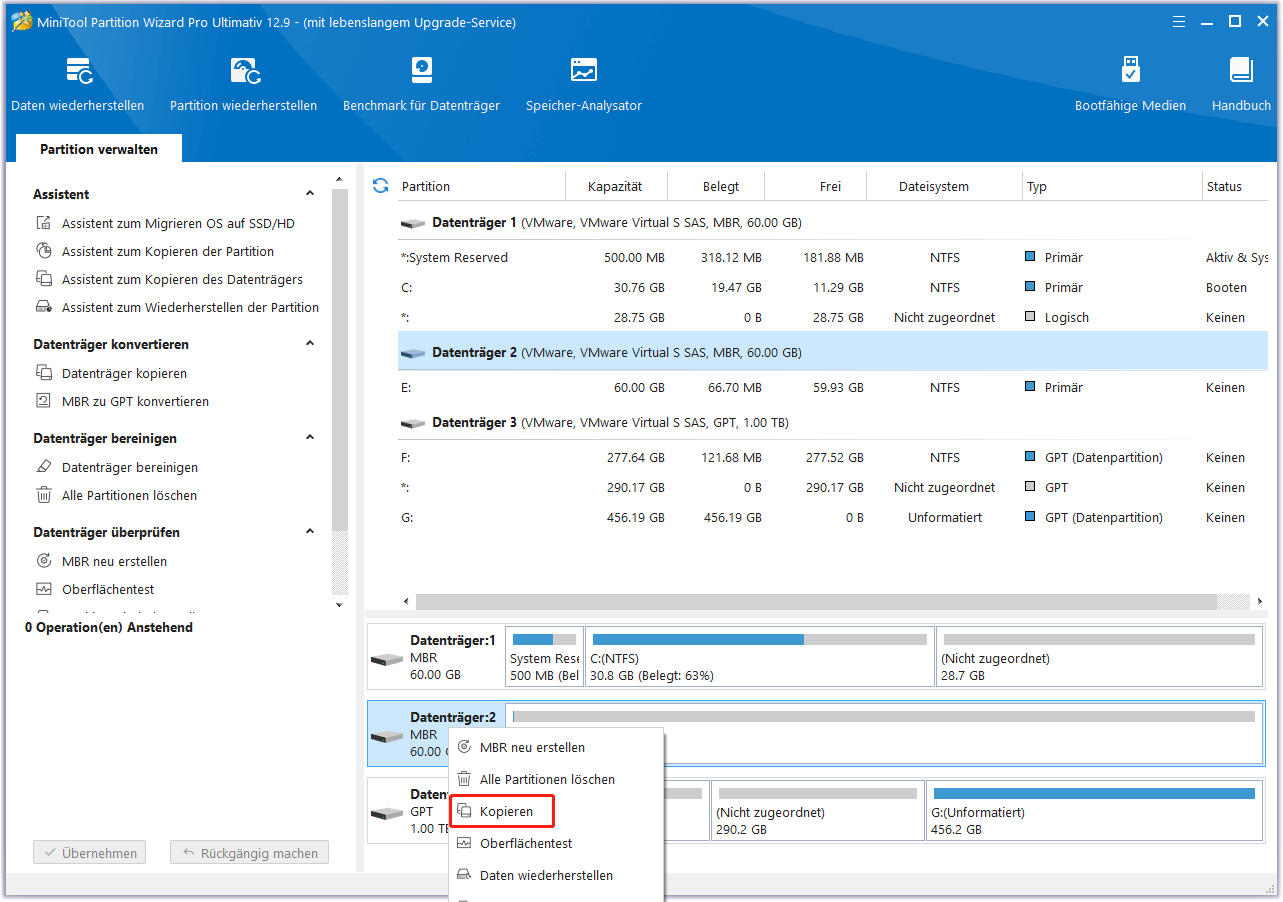
Task: Collapse Datenträger konvertieren section
Action: pos(310,344)
